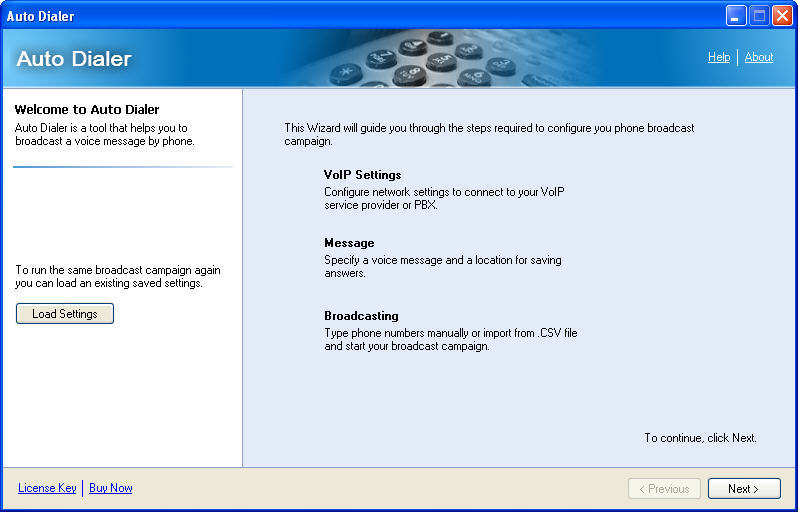
Task: Click the 'To continue, click Next' text
Action: point(700,438)
